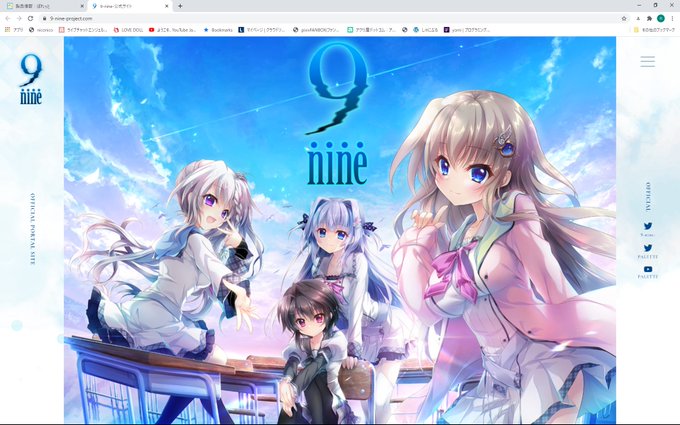
Task: Focus the address bar showing 9-nine-project.com
Action: (x=334, y=19)
